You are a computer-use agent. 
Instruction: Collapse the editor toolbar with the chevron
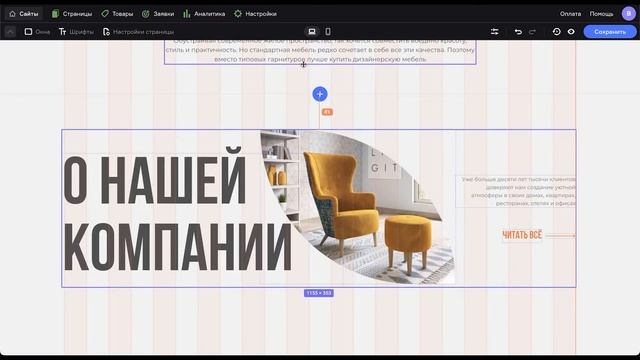tap(10, 31)
